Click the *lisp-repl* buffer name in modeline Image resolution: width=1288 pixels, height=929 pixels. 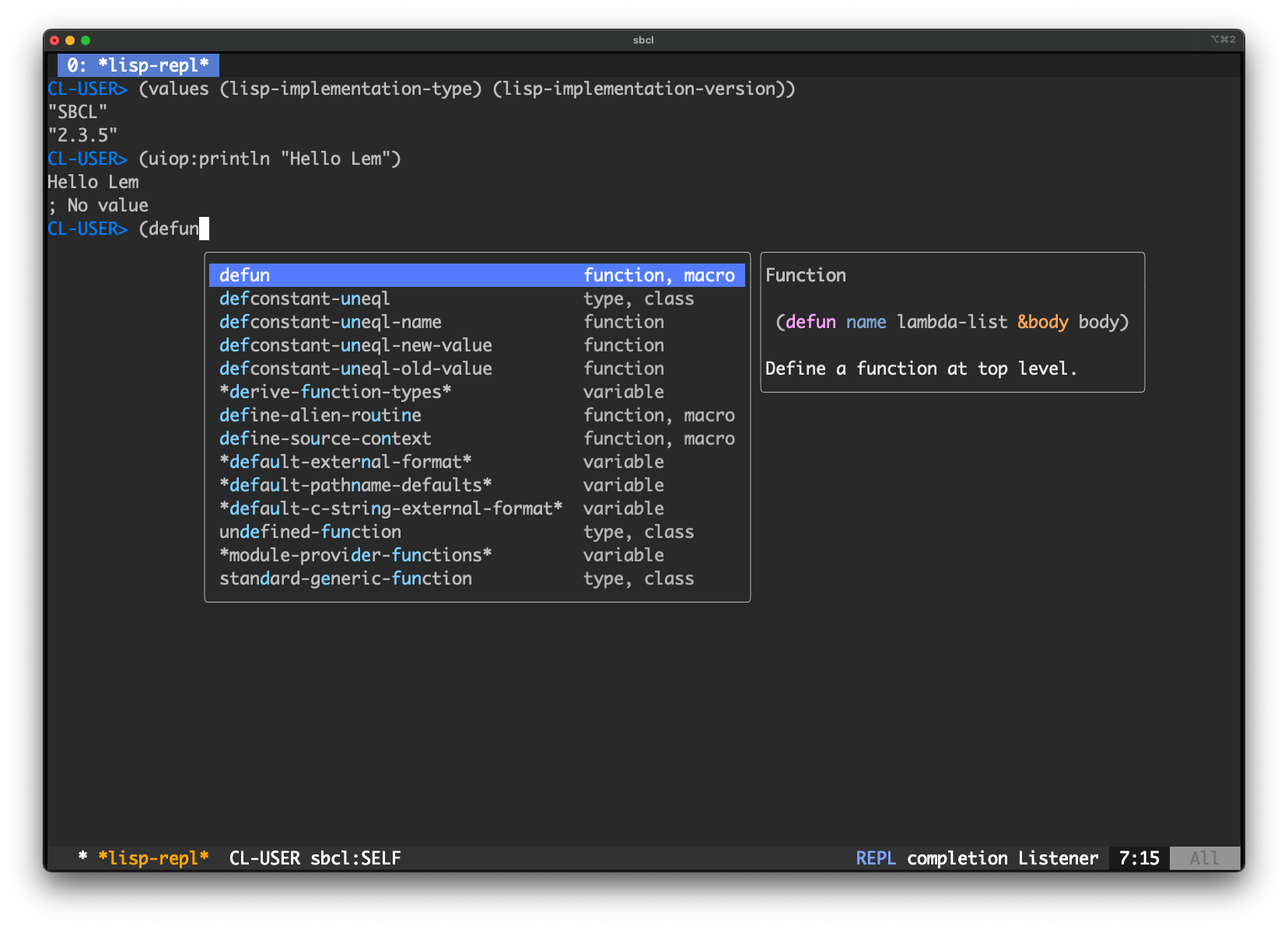click(x=153, y=858)
